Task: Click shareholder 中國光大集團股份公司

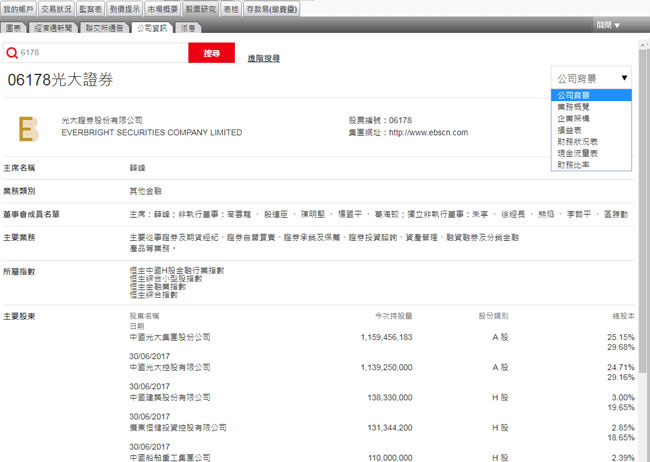Action: coord(170,337)
